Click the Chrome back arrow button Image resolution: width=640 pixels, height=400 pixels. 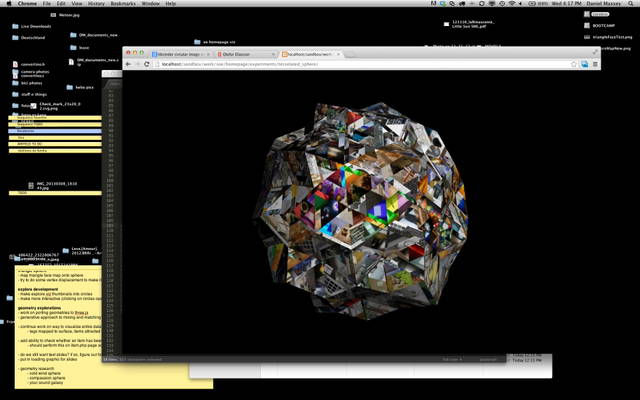point(128,64)
